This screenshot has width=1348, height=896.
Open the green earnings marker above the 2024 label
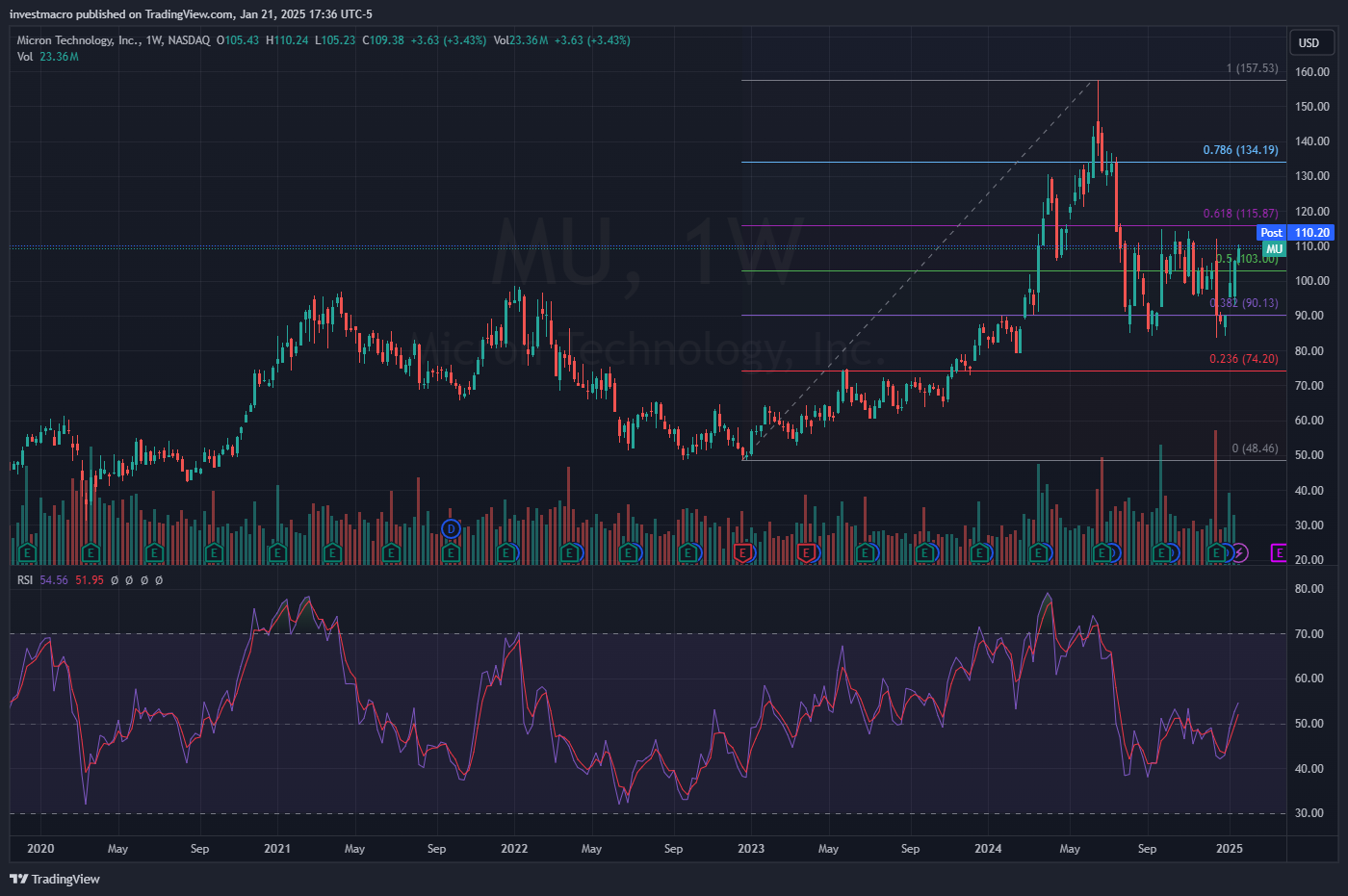pyautogui.click(x=980, y=552)
